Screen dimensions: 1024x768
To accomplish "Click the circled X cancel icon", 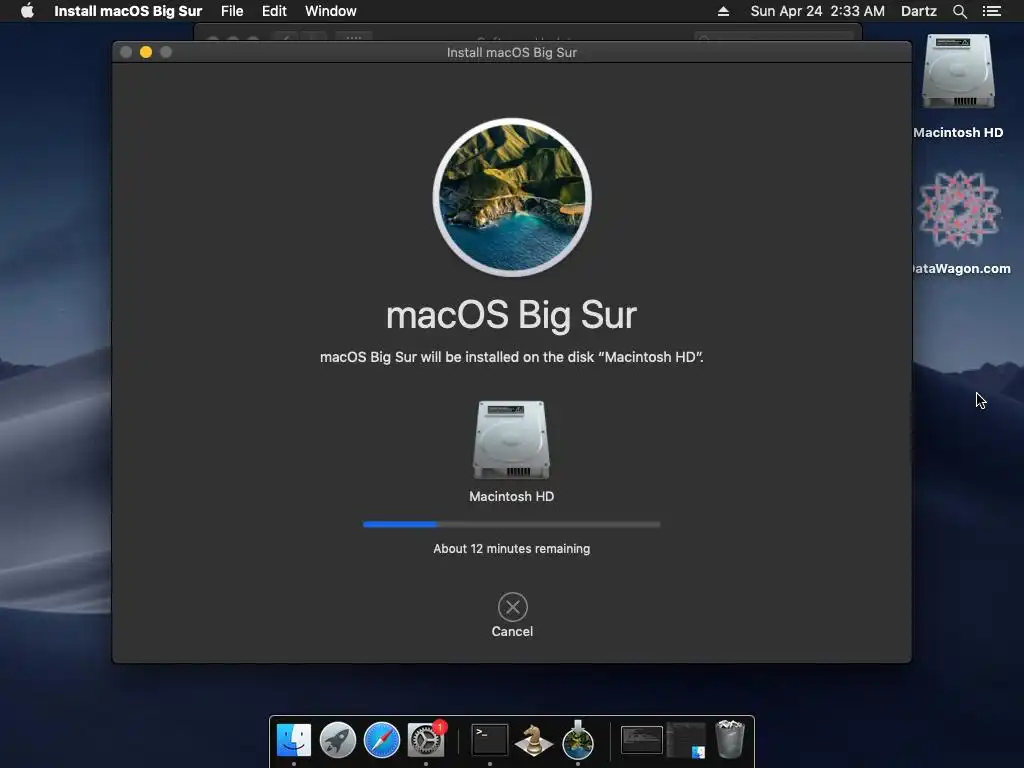I will [513, 607].
